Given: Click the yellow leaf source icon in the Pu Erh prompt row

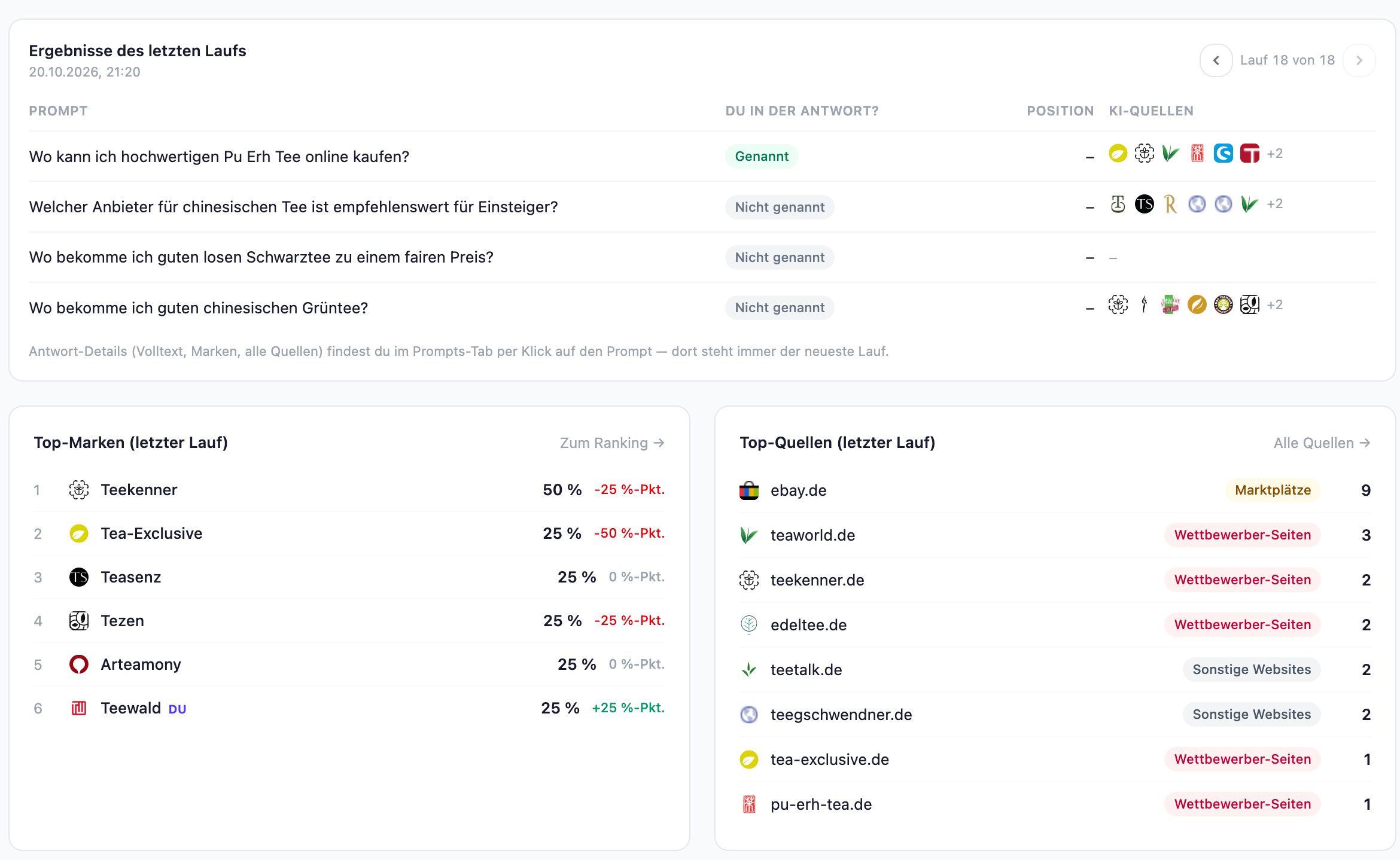Looking at the screenshot, I should pos(1118,154).
